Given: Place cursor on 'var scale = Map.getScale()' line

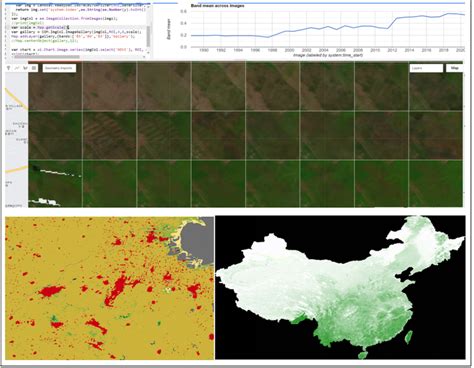Looking at the screenshot, I should 40,27.
